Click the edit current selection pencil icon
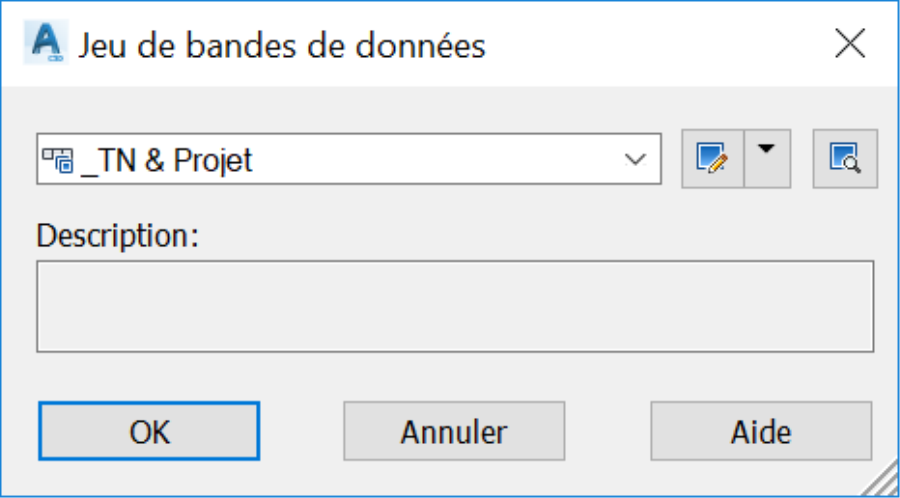 (712, 158)
